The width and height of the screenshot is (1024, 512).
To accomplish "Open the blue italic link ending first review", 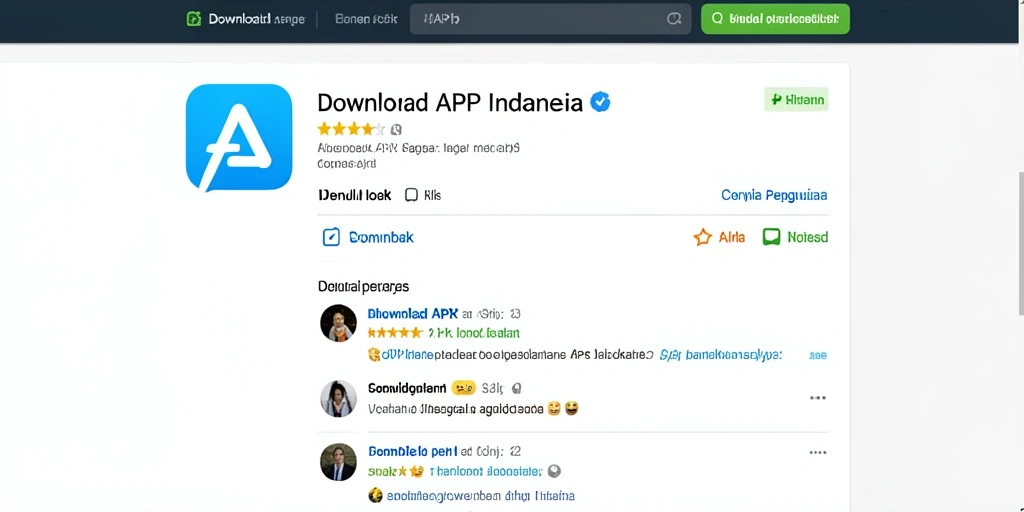I will point(720,355).
